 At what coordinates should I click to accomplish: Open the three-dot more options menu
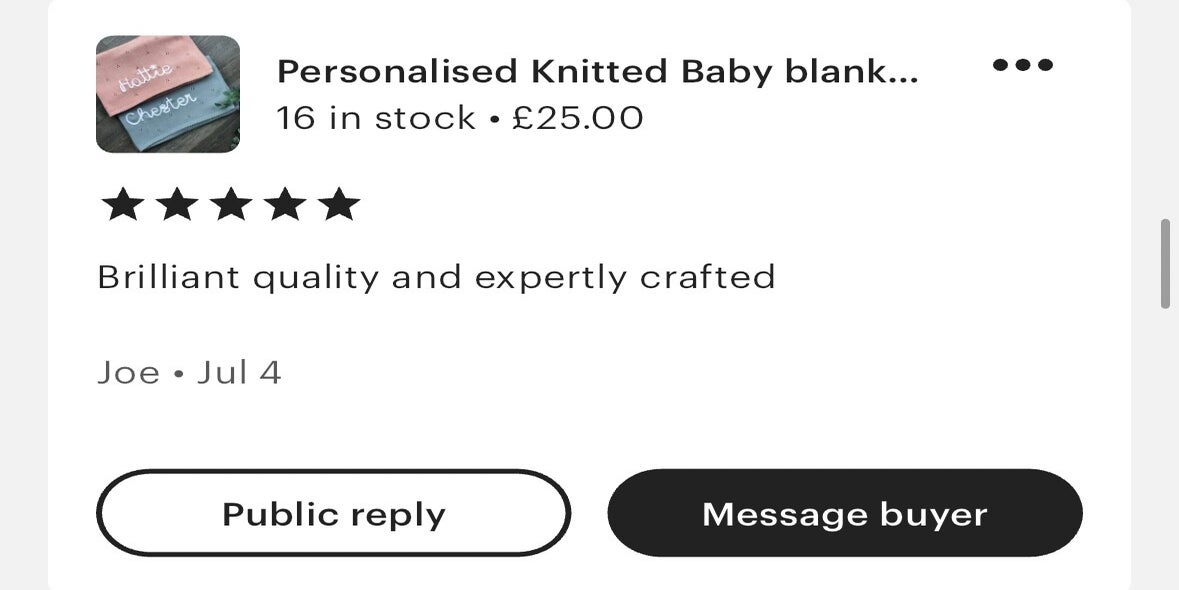pos(1022,66)
